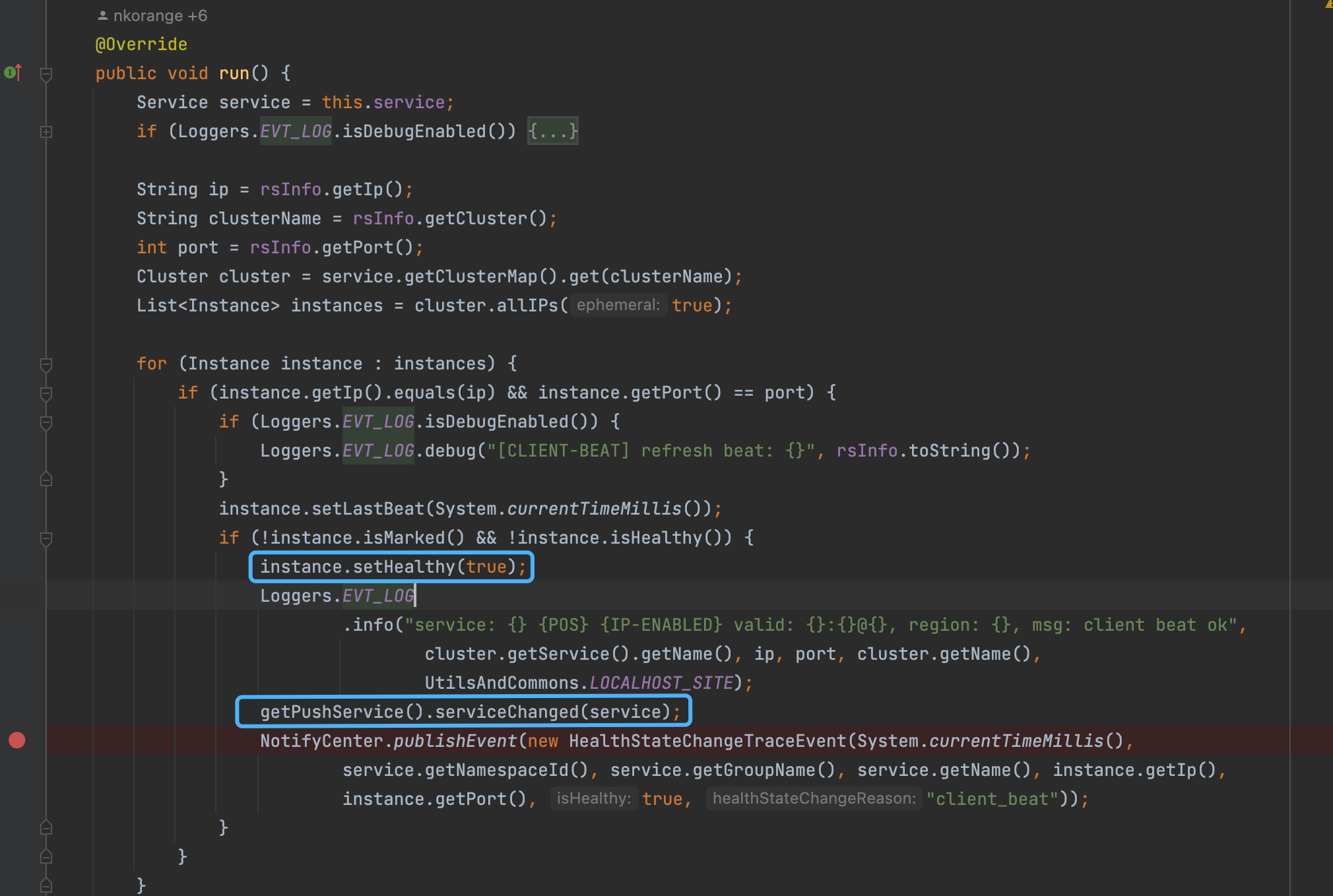Click cluster.getService().getName() call
The image size is (1333, 896).
pyautogui.click(x=578, y=654)
